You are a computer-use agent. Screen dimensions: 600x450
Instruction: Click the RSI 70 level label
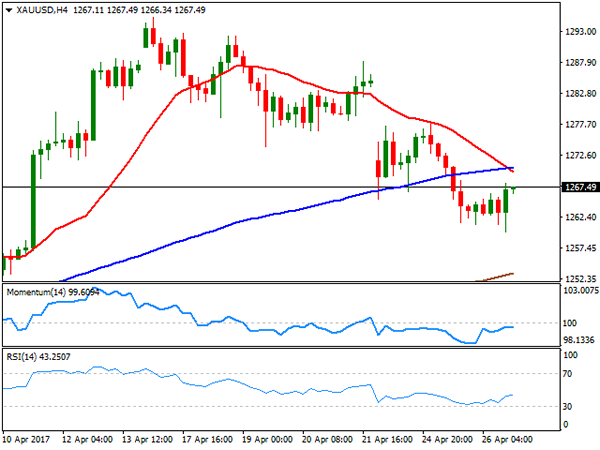coord(567,374)
